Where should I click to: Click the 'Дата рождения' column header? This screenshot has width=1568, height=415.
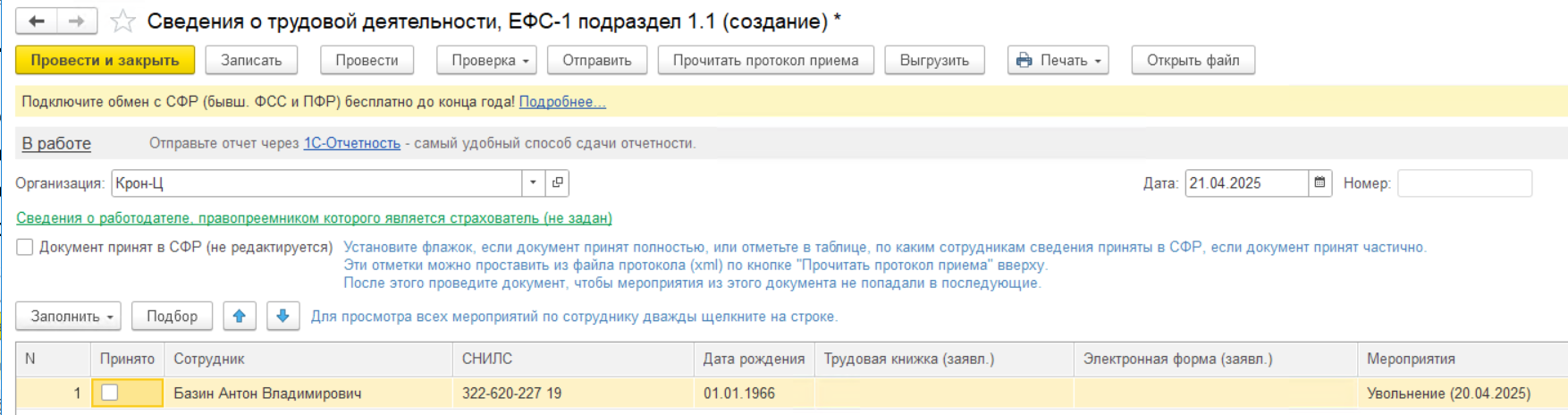point(754,359)
